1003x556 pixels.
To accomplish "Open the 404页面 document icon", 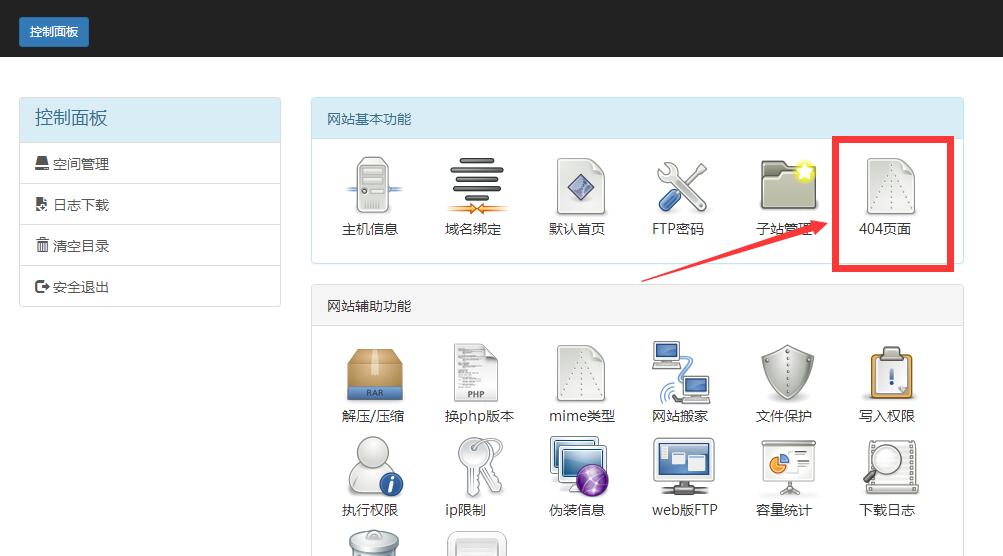I will (890, 186).
